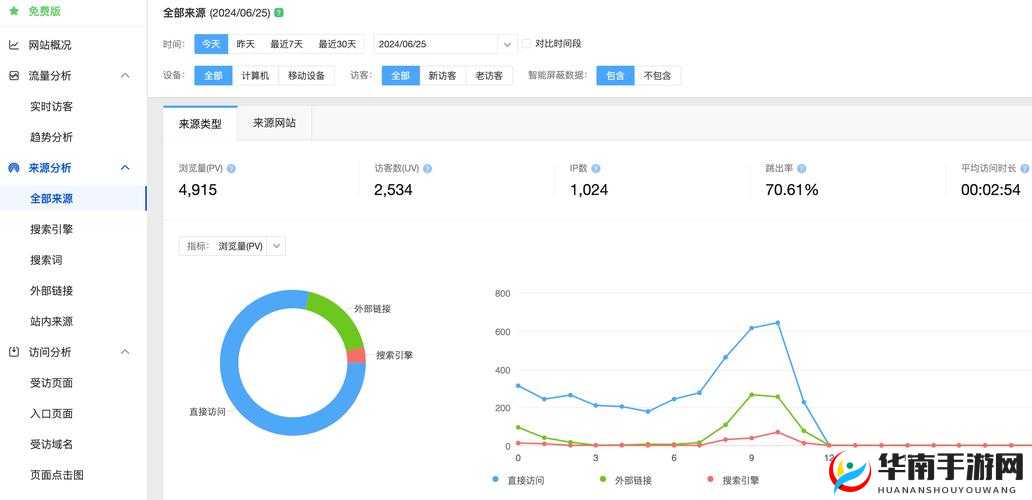Screen dimensions: 1032x500
Task: Switch to the 来源网站 tab
Action: point(274,123)
